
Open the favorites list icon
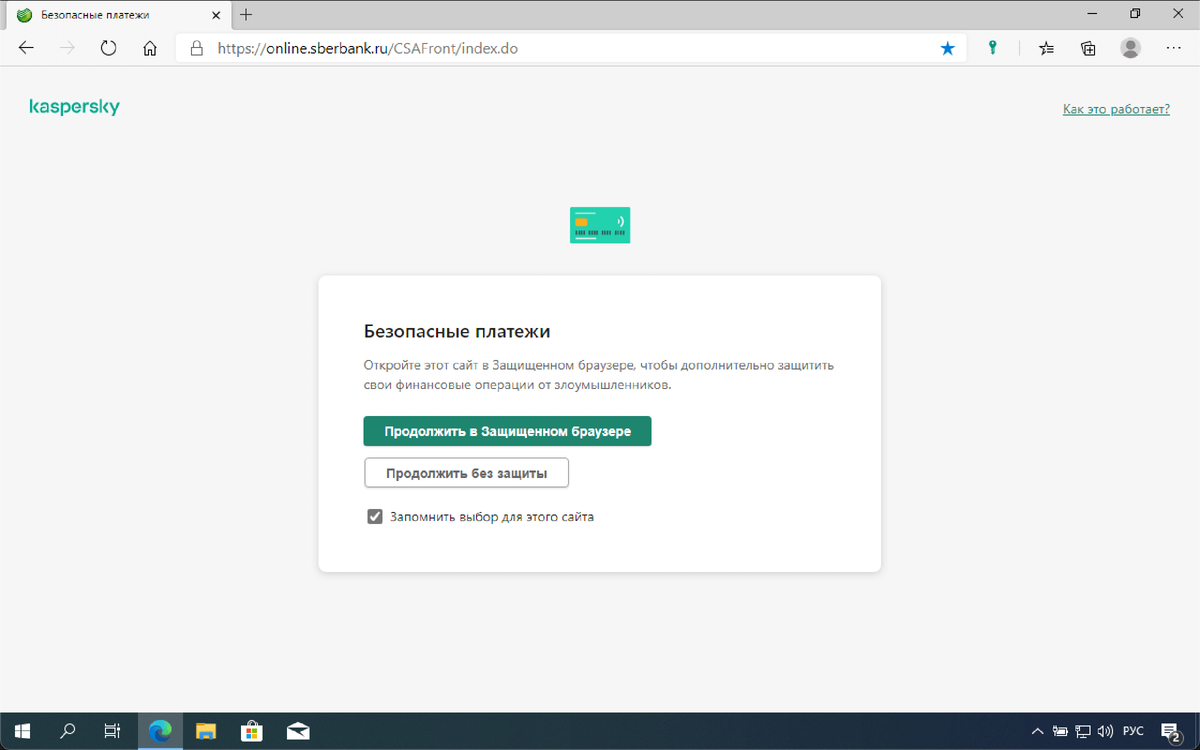(x=1046, y=48)
